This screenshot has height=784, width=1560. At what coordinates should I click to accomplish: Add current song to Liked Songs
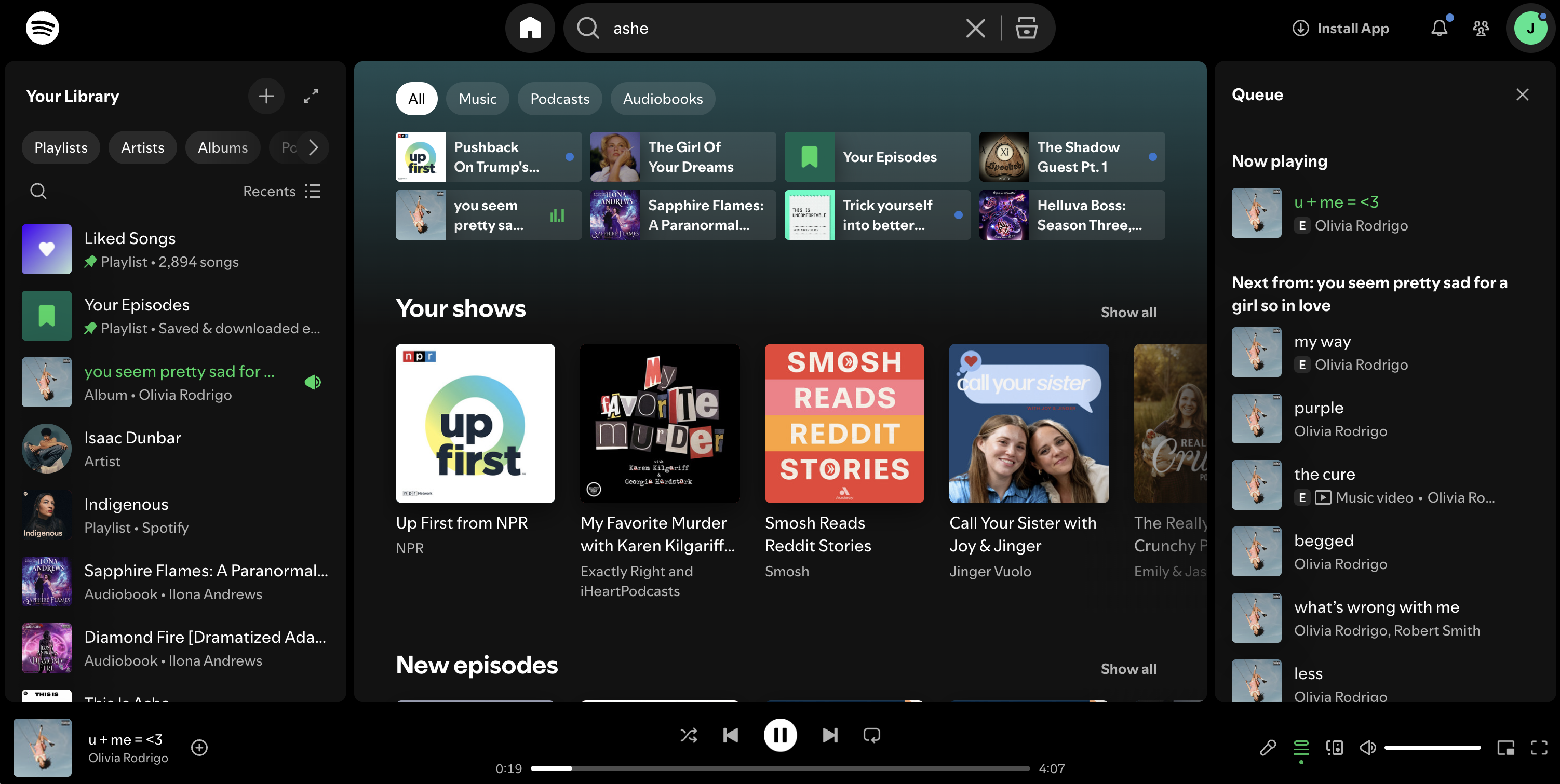click(x=199, y=748)
